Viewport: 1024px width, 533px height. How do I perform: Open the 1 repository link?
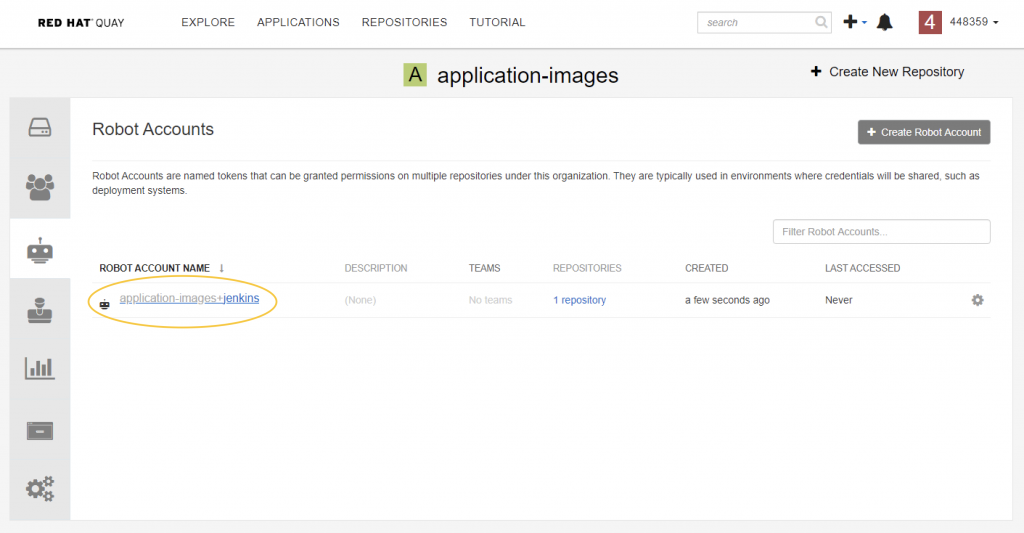(579, 300)
